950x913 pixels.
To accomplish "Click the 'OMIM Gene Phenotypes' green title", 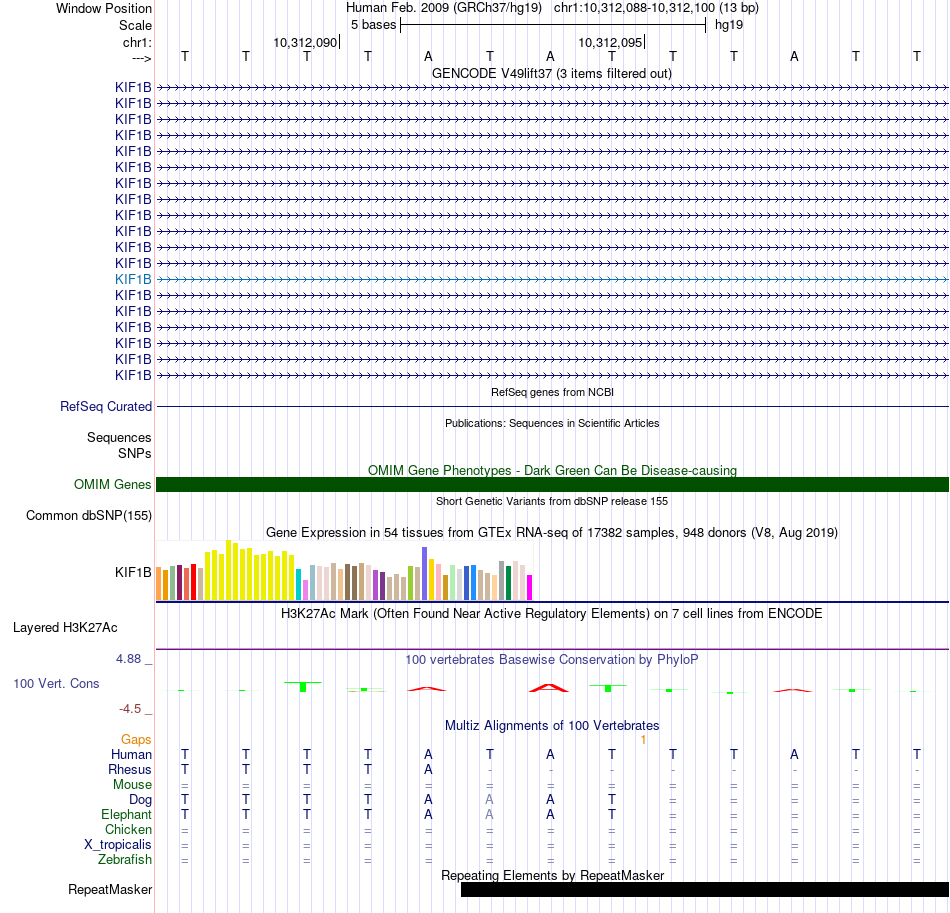I will pyautogui.click(x=552, y=471).
